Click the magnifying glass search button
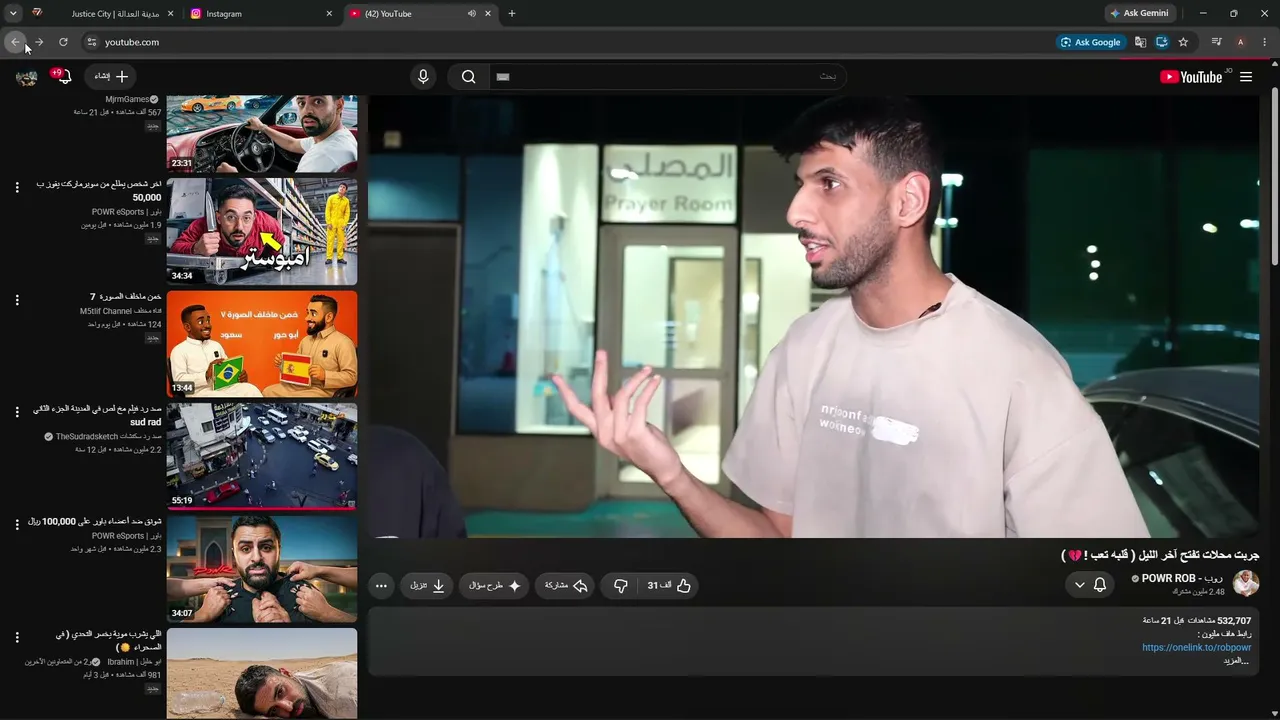Screen dimensions: 1280x720 click(468, 77)
